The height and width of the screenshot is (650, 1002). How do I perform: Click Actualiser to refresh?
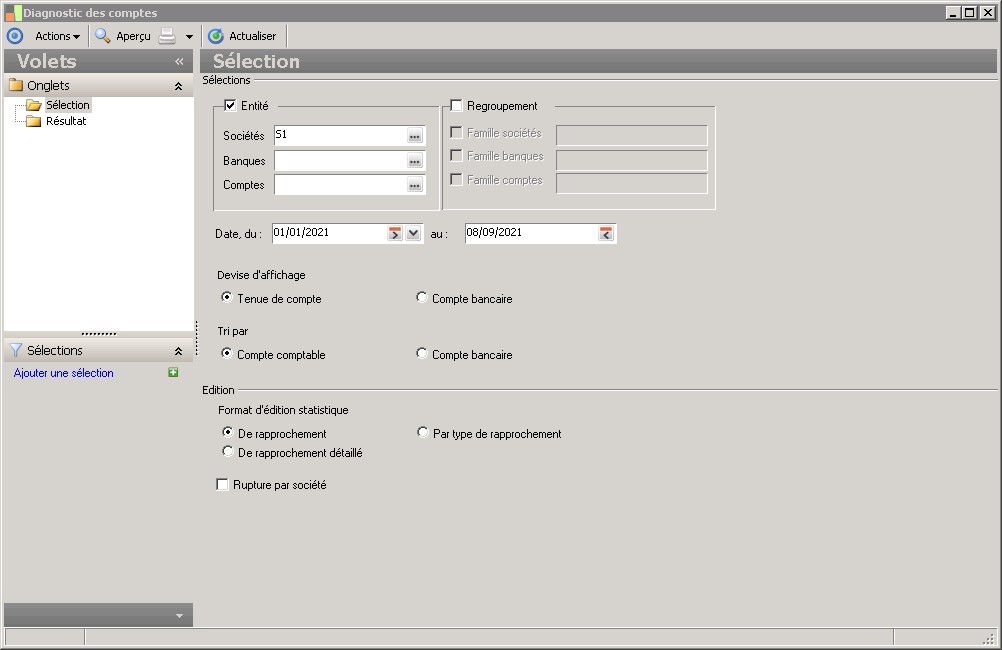click(242, 36)
